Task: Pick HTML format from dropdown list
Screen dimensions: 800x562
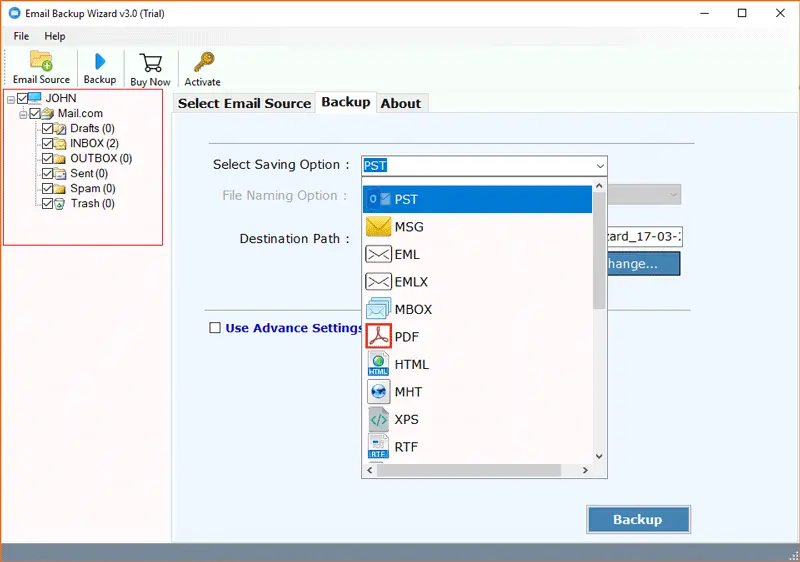Action: click(x=411, y=365)
